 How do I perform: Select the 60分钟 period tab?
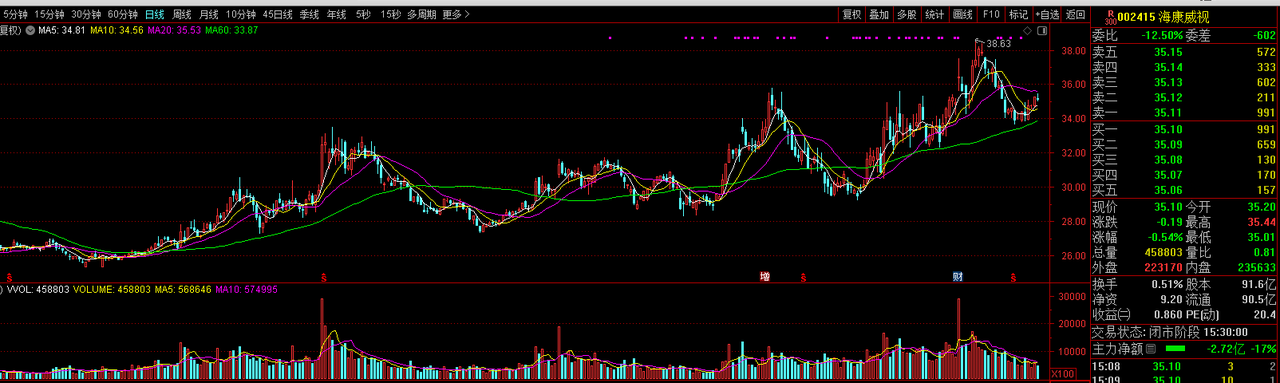click(123, 15)
